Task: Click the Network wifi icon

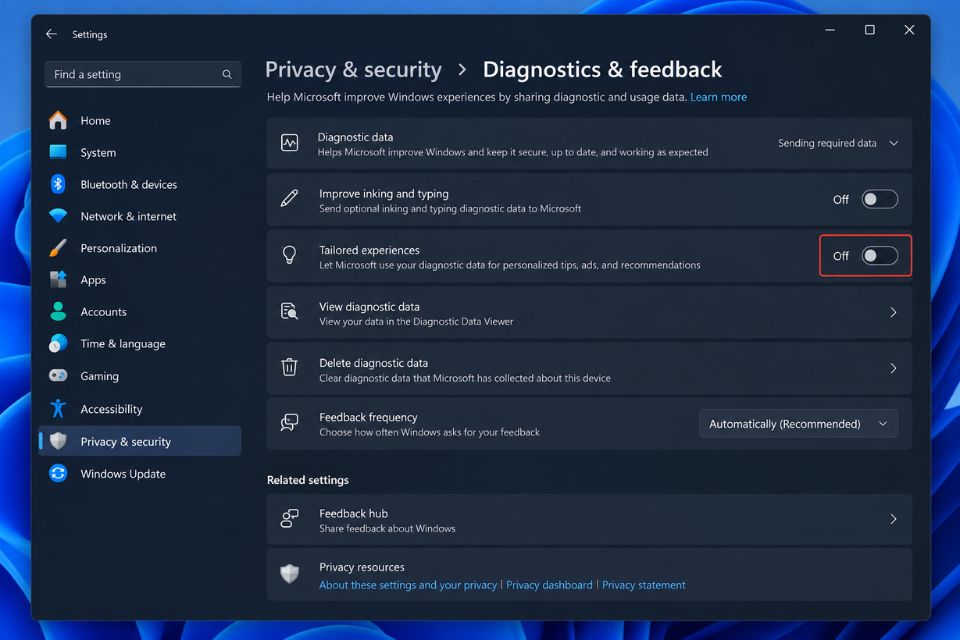Action: [x=58, y=216]
